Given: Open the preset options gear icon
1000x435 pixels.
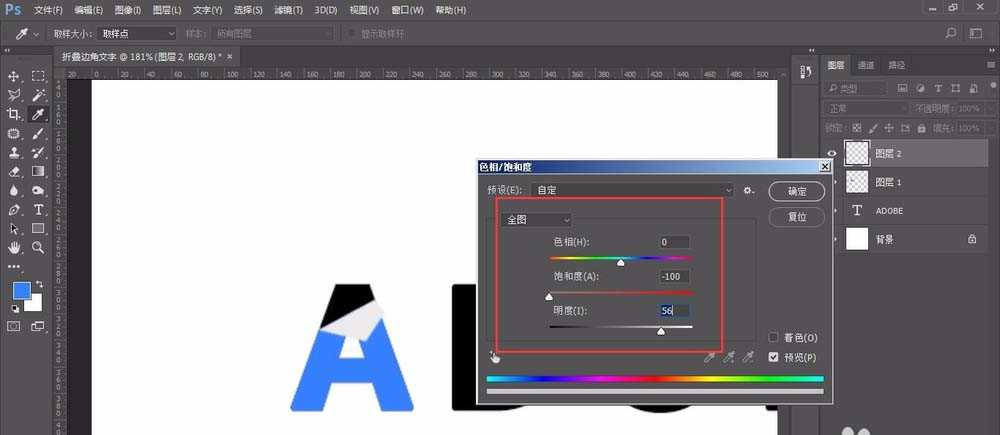Looking at the screenshot, I should point(748,190).
